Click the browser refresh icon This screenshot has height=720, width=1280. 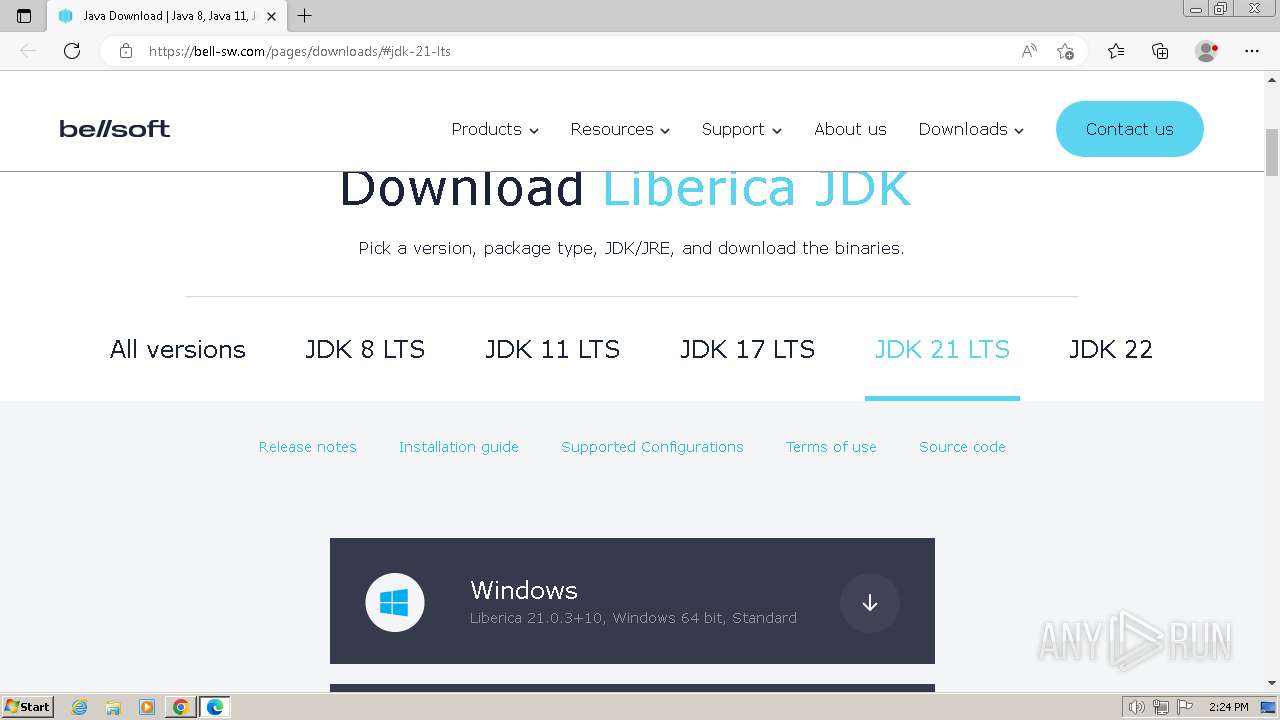click(72, 51)
